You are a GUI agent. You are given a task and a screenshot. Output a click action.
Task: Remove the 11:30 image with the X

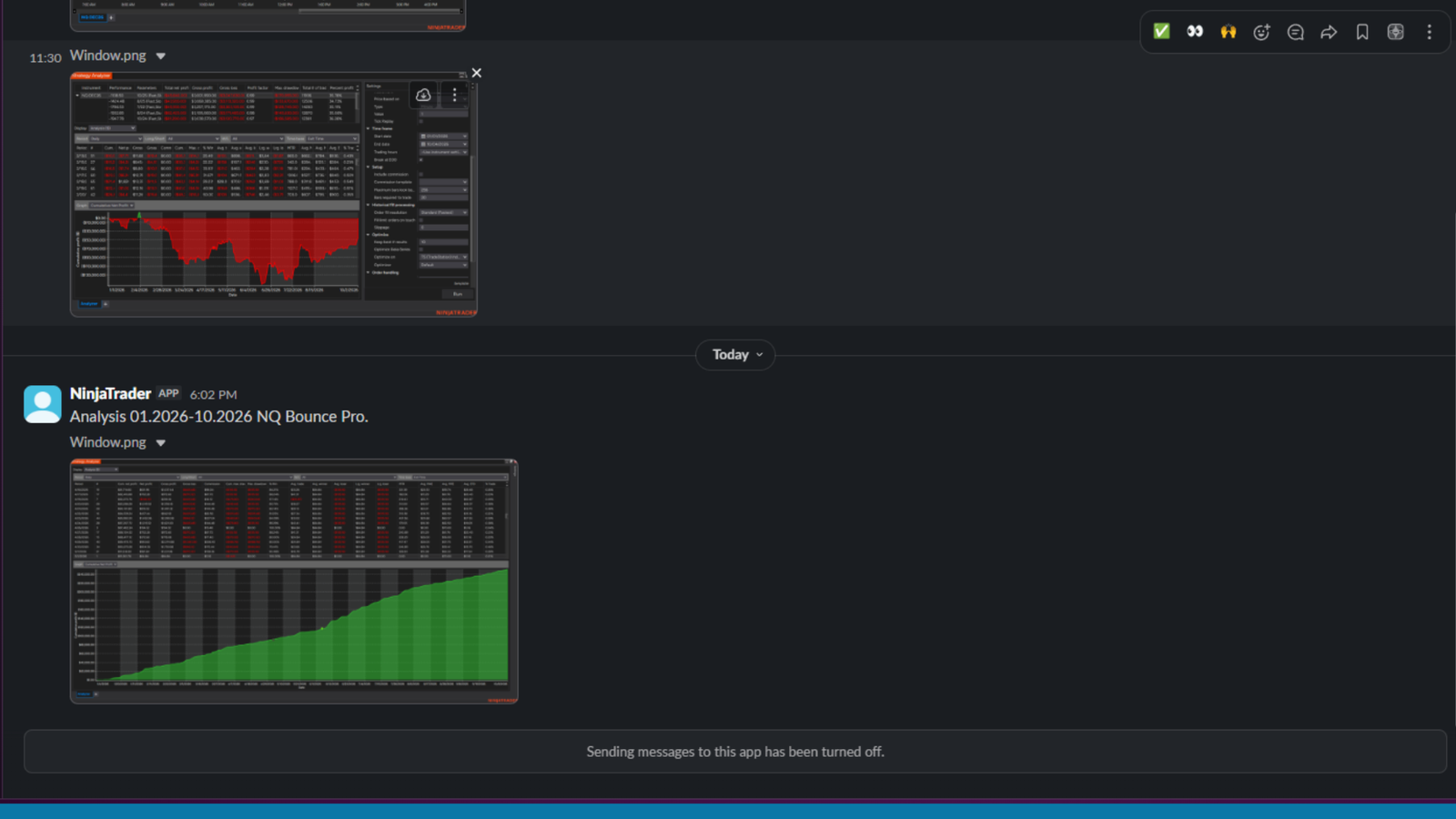pos(476,73)
